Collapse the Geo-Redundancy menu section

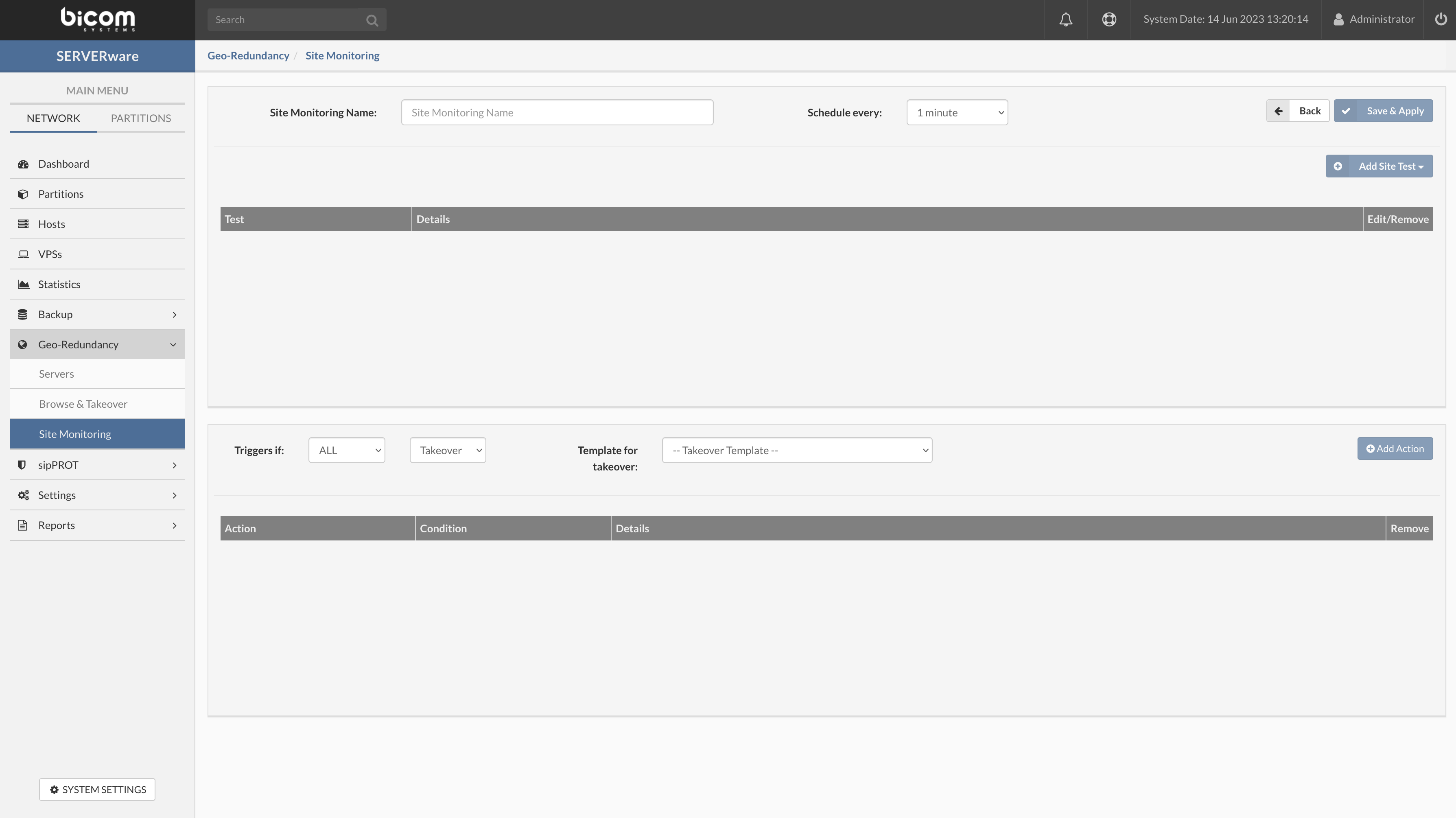pyautogui.click(x=173, y=344)
